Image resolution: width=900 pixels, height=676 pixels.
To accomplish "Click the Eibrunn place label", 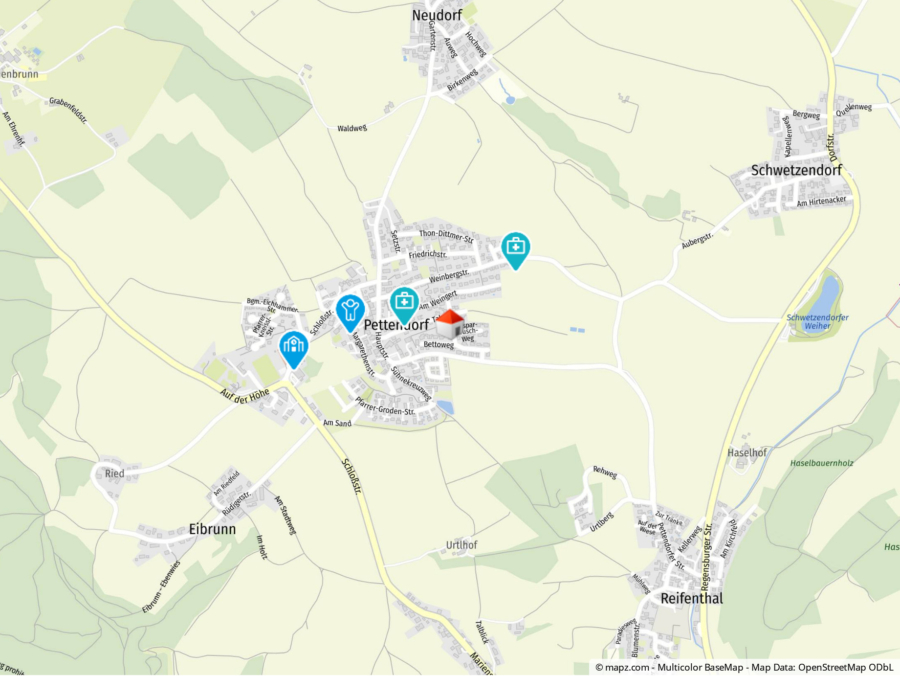I will coord(212,529).
